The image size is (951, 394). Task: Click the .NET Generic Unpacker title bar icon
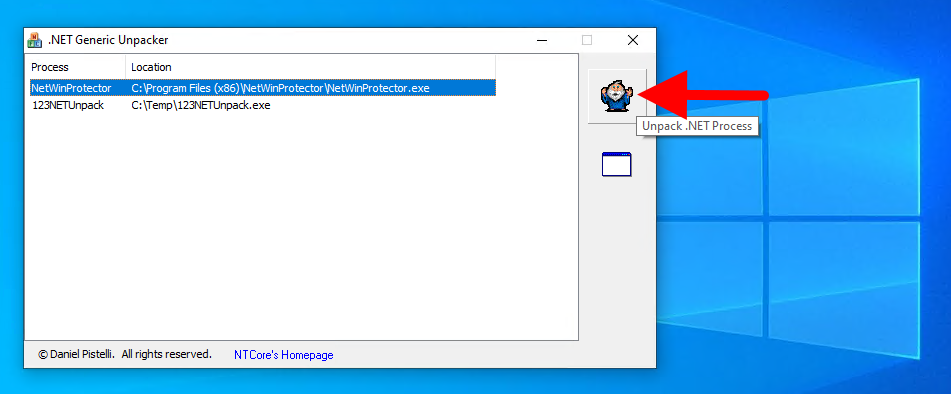click(x=35, y=41)
